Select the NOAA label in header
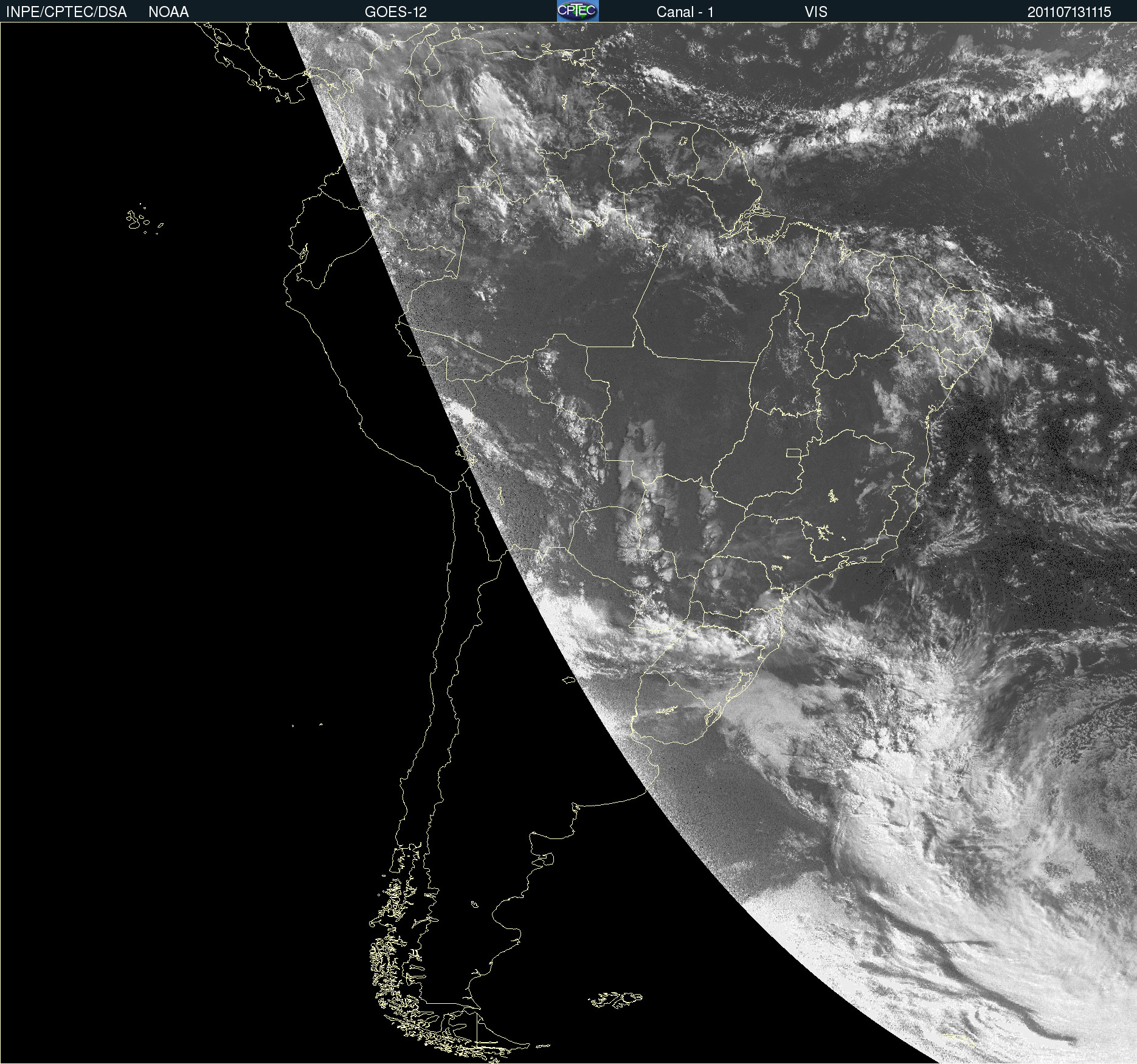Image resolution: width=1137 pixels, height=1064 pixels. coord(168,12)
